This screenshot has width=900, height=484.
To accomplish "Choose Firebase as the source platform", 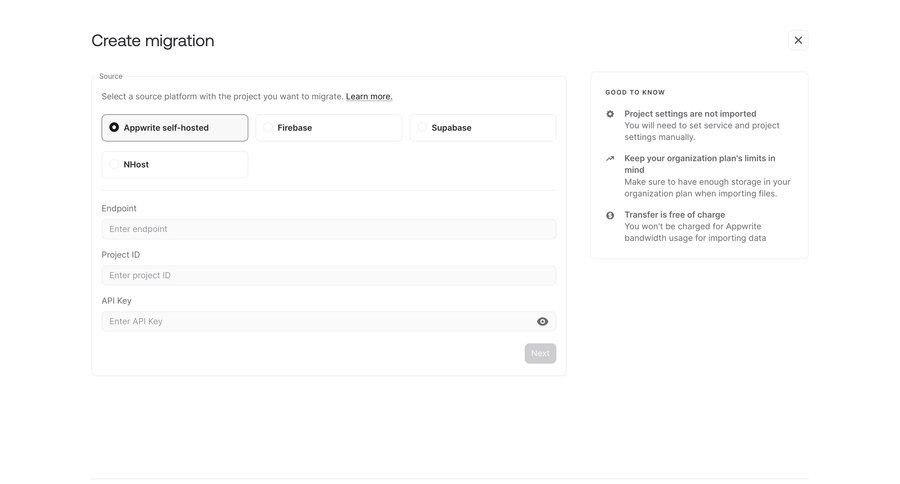I will (x=328, y=127).
